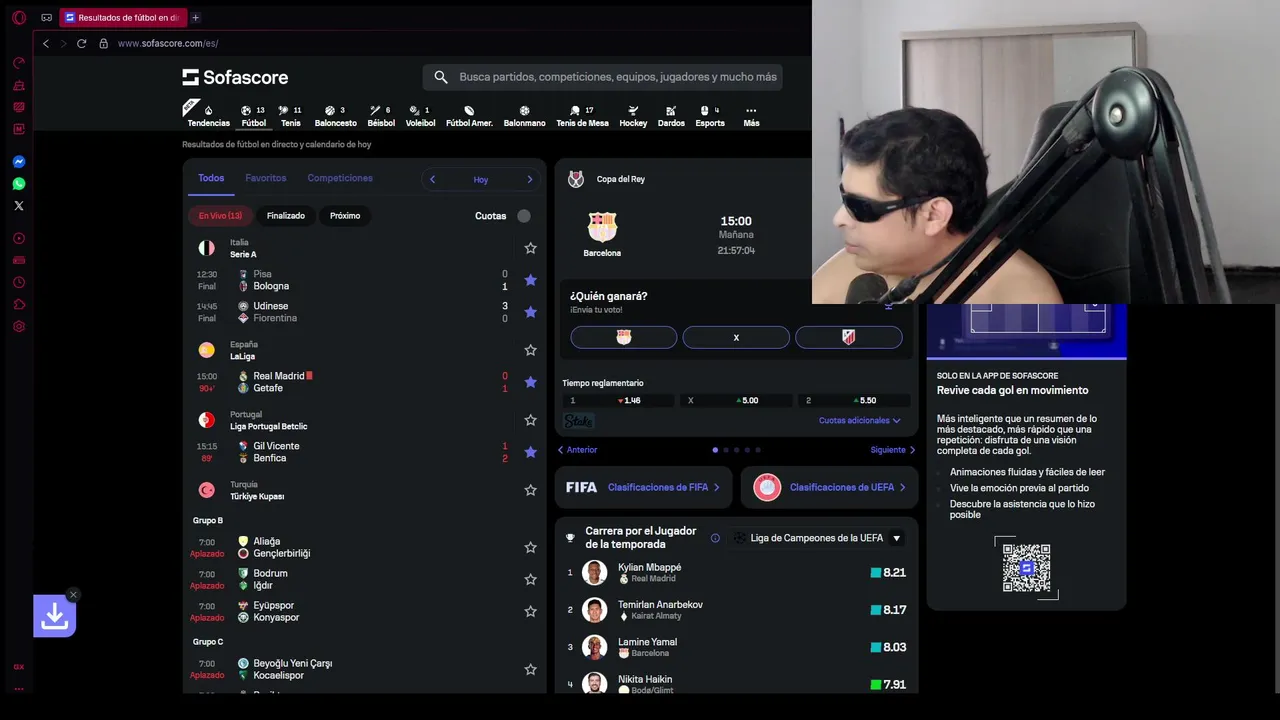The image size is (1280, 720).
Task: Open X (Twitter) in the Opera sidebar
Action: pyautogui.click(x=19, y=206)
